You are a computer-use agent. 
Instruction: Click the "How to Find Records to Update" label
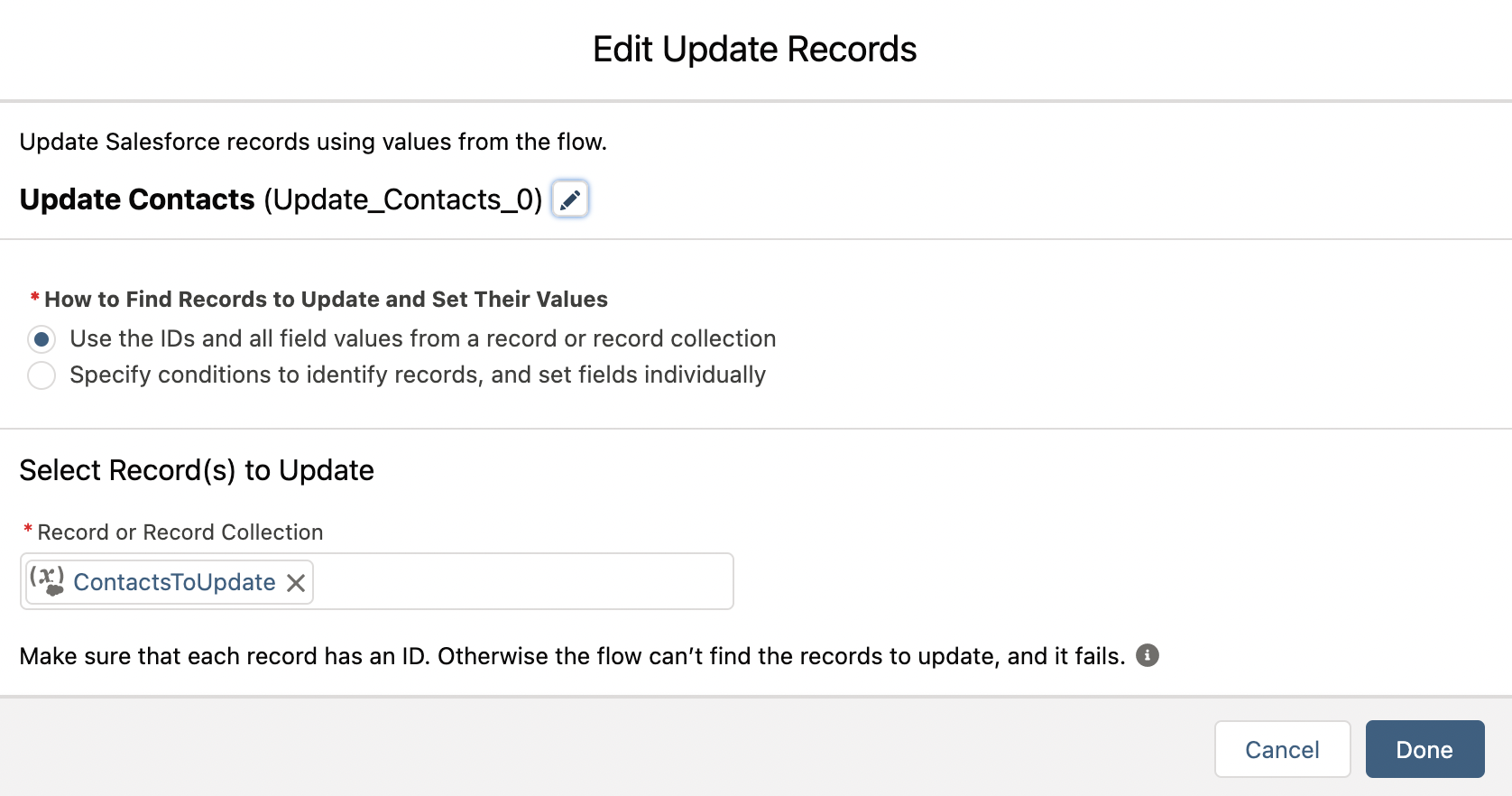point(326,300)
